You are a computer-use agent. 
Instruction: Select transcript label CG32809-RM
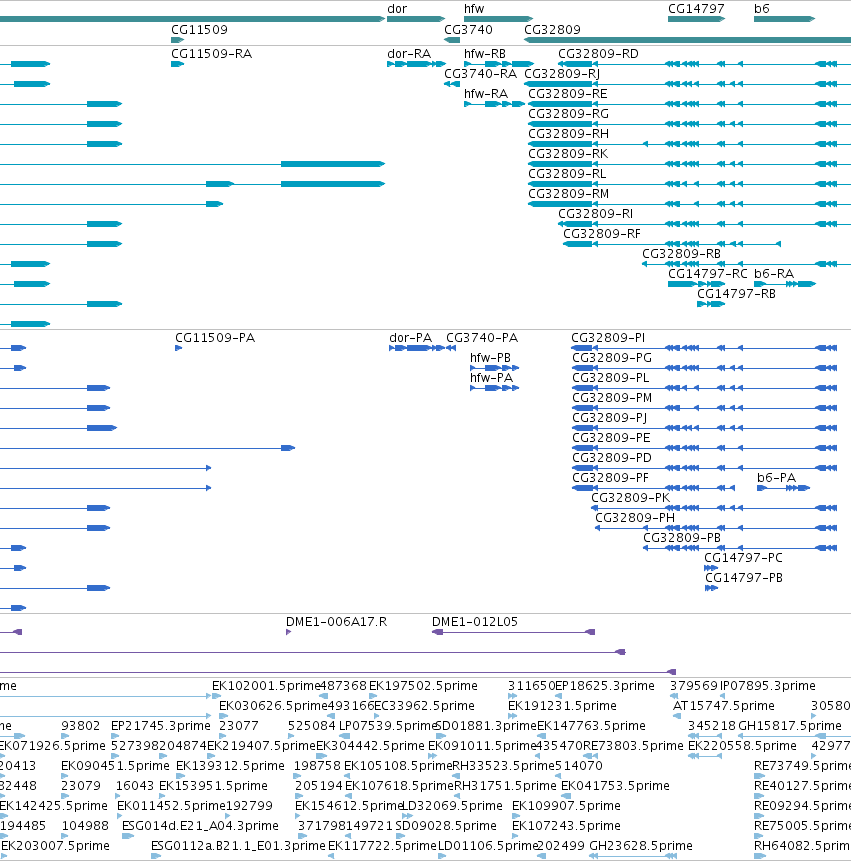point(568,194)
